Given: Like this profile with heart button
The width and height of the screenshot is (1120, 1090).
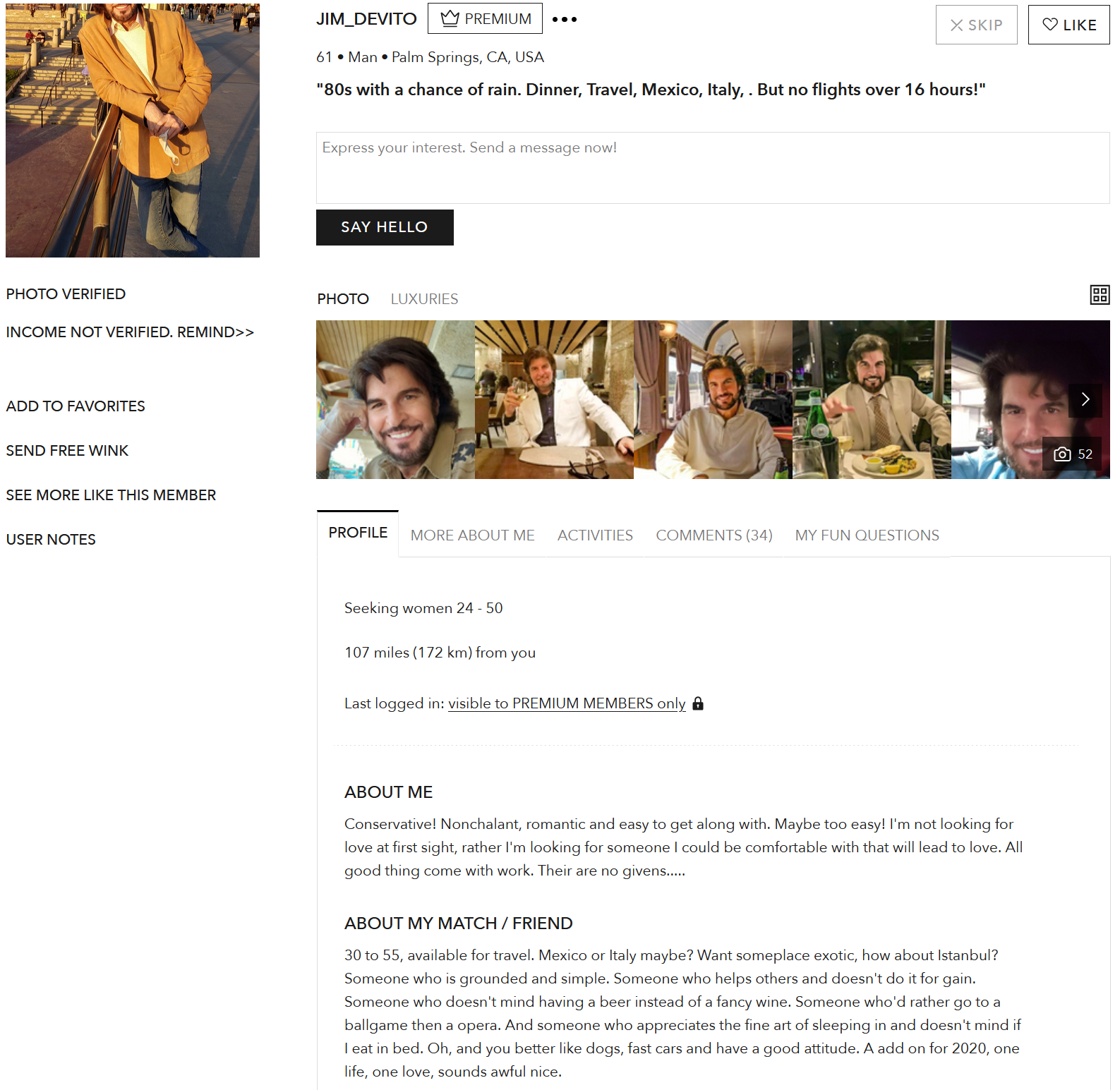Looking at the screenshot, I should point(1068,25).
